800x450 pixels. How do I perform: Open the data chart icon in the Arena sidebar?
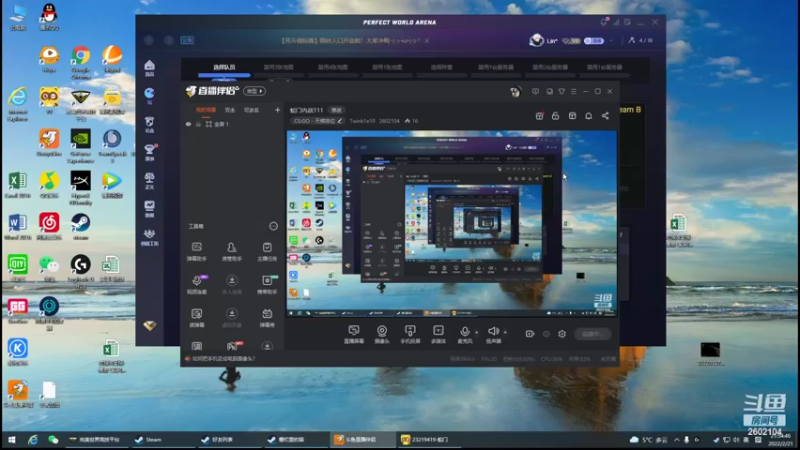(x=149, y=205)
